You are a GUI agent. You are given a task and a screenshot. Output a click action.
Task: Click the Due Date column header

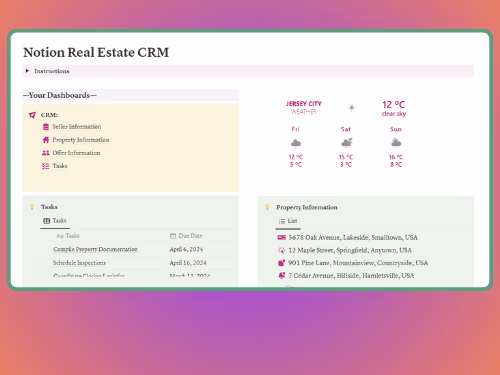[186, 236]
